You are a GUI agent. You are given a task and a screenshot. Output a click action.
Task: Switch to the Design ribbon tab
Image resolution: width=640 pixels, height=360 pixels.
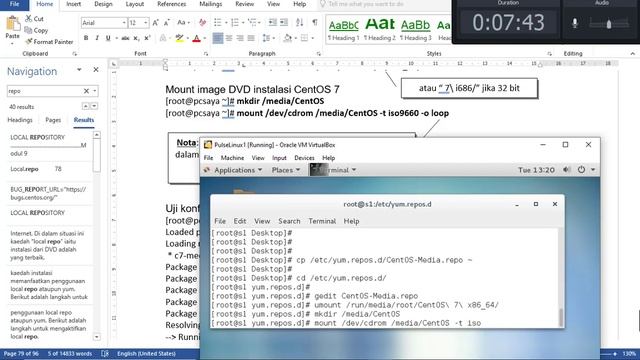(103, 4)
